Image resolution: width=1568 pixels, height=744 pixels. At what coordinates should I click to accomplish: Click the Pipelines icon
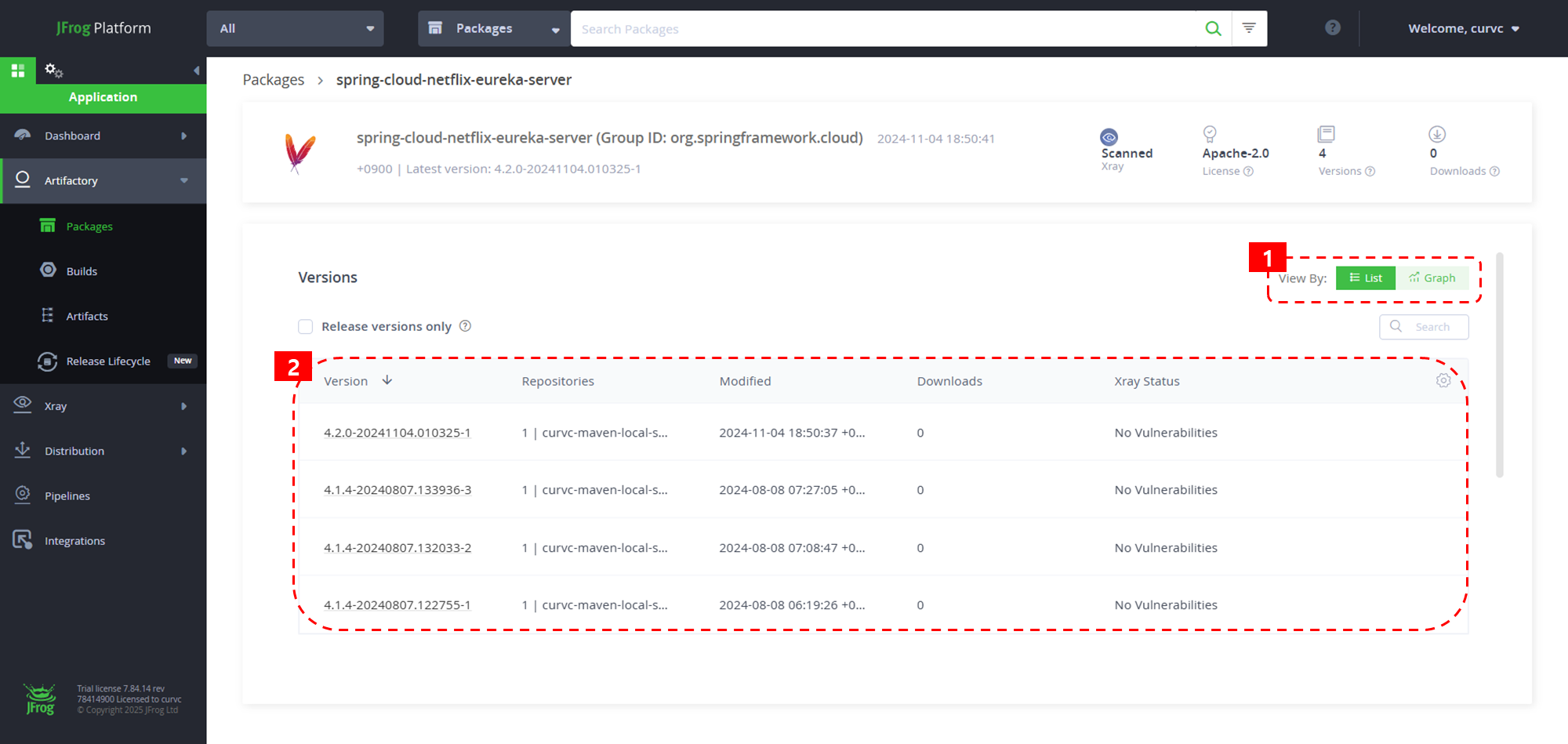tap(23, 495)
